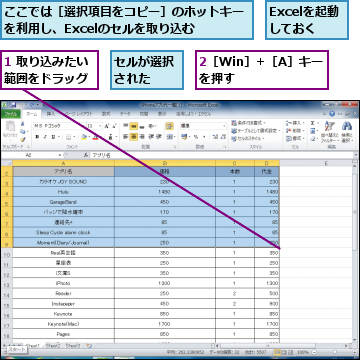This screenshot has width=360, height=360.
Task: Open Excel Help question mark icon
Action: click(x=332, y=114)
